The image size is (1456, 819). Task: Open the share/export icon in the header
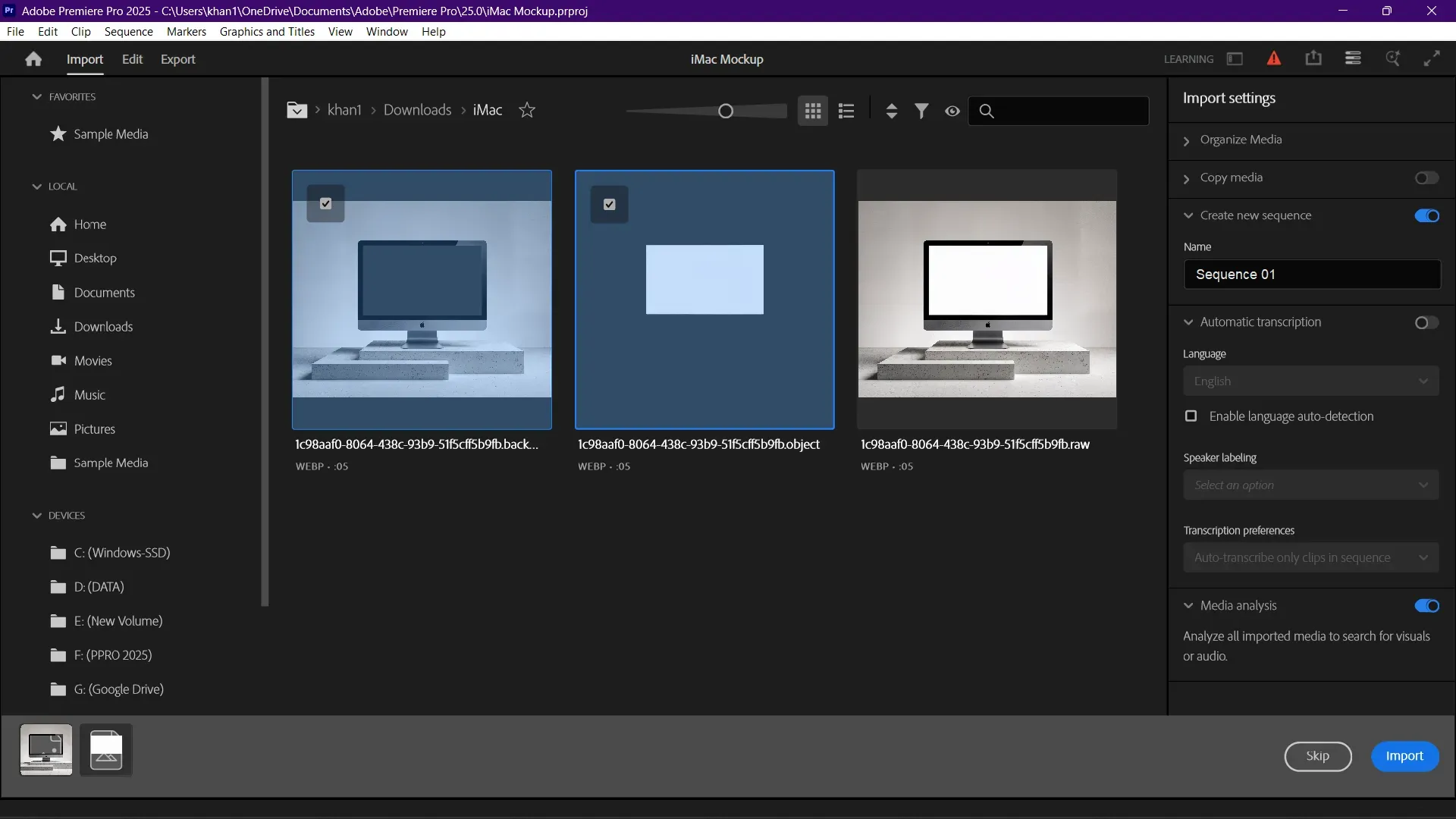click(x=1313, y=58)
